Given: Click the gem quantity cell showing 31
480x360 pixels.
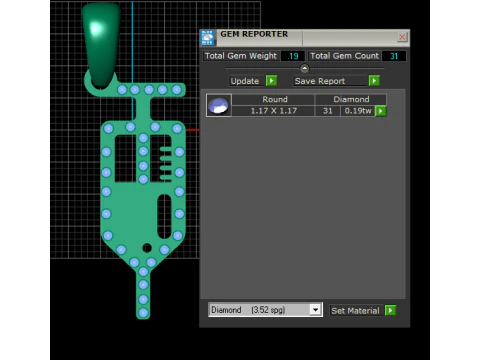Looking at the screenshot, I should (328, 111).
